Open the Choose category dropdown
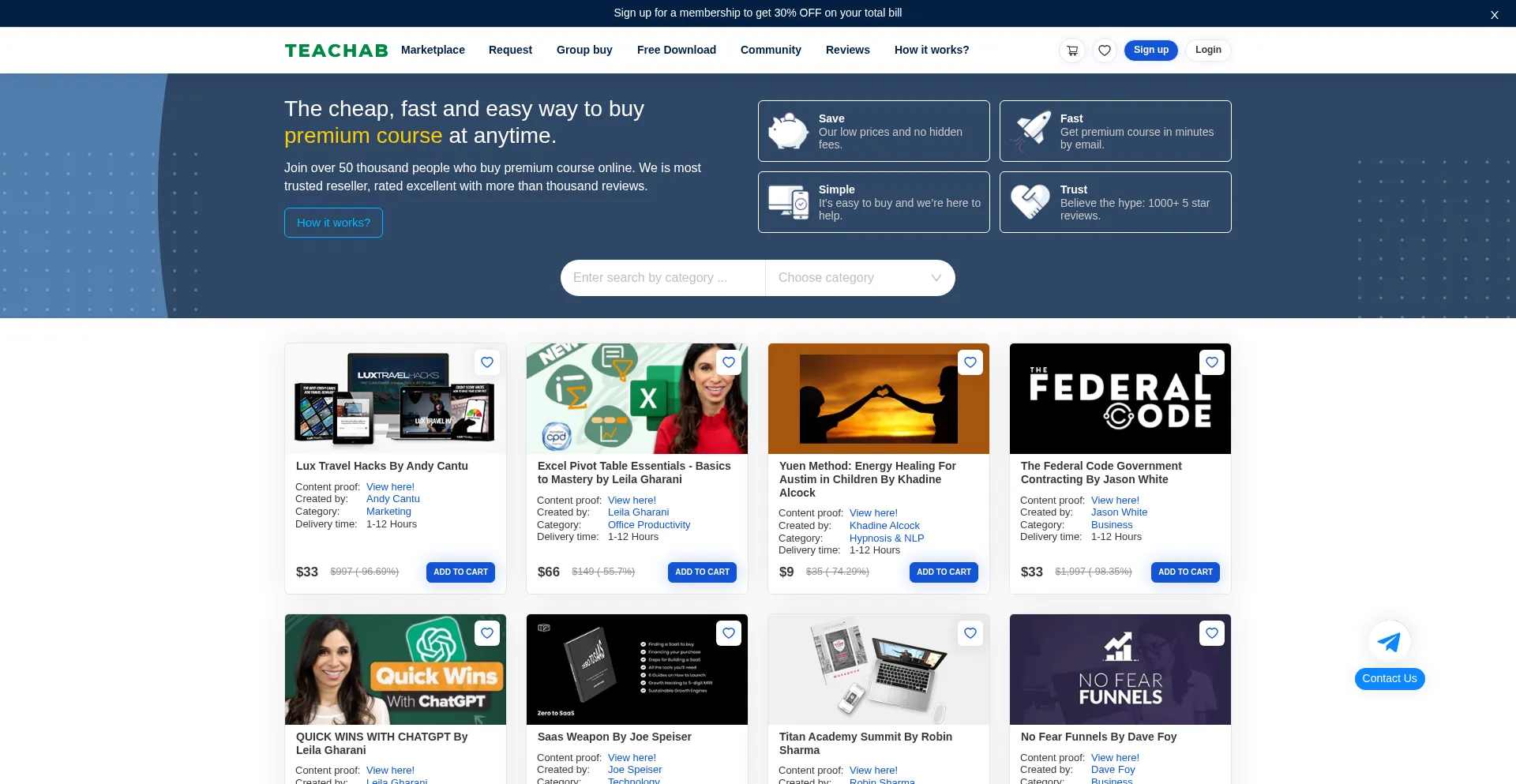The image size is (1516, 784). coord(860,278)
